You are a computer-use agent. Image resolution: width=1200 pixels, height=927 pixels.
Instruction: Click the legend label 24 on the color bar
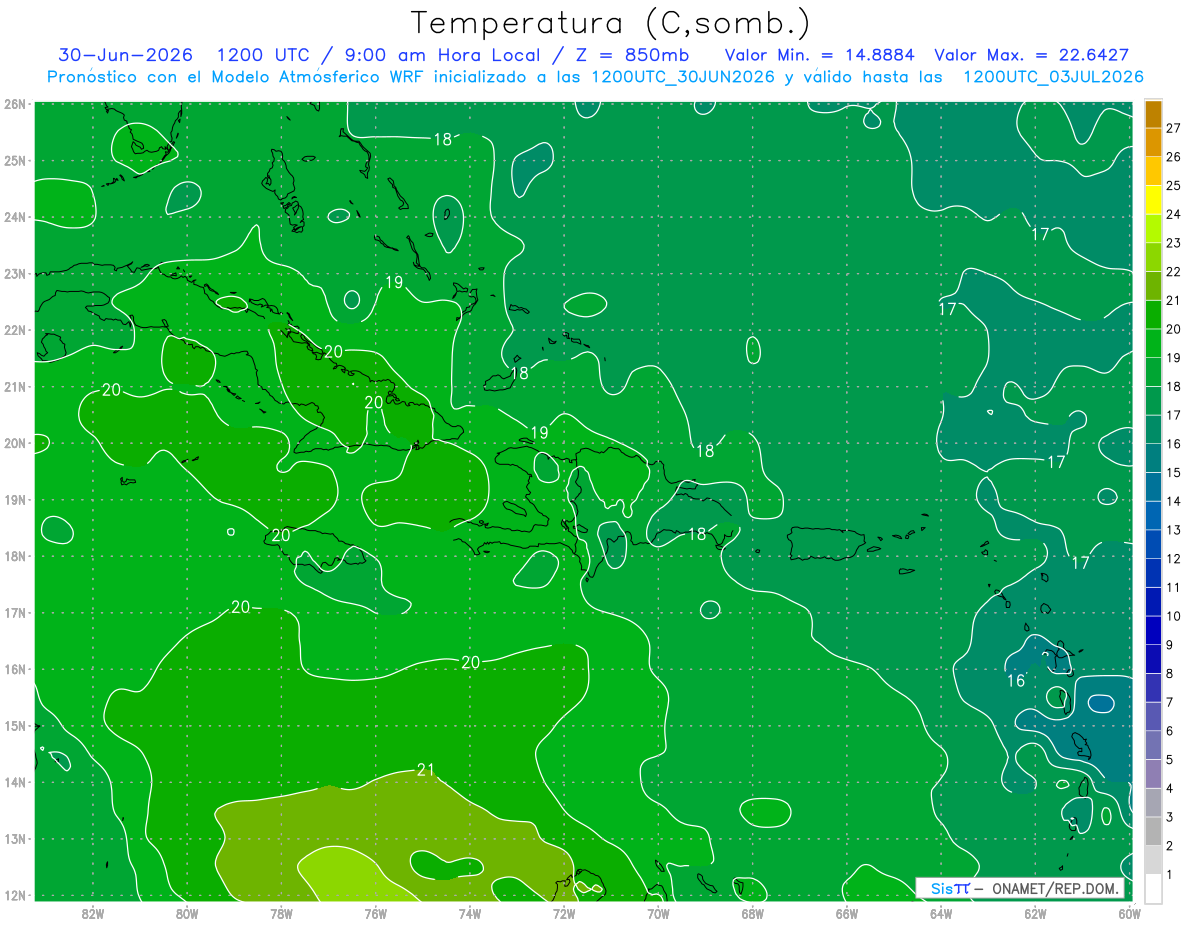pos(1173,214)
